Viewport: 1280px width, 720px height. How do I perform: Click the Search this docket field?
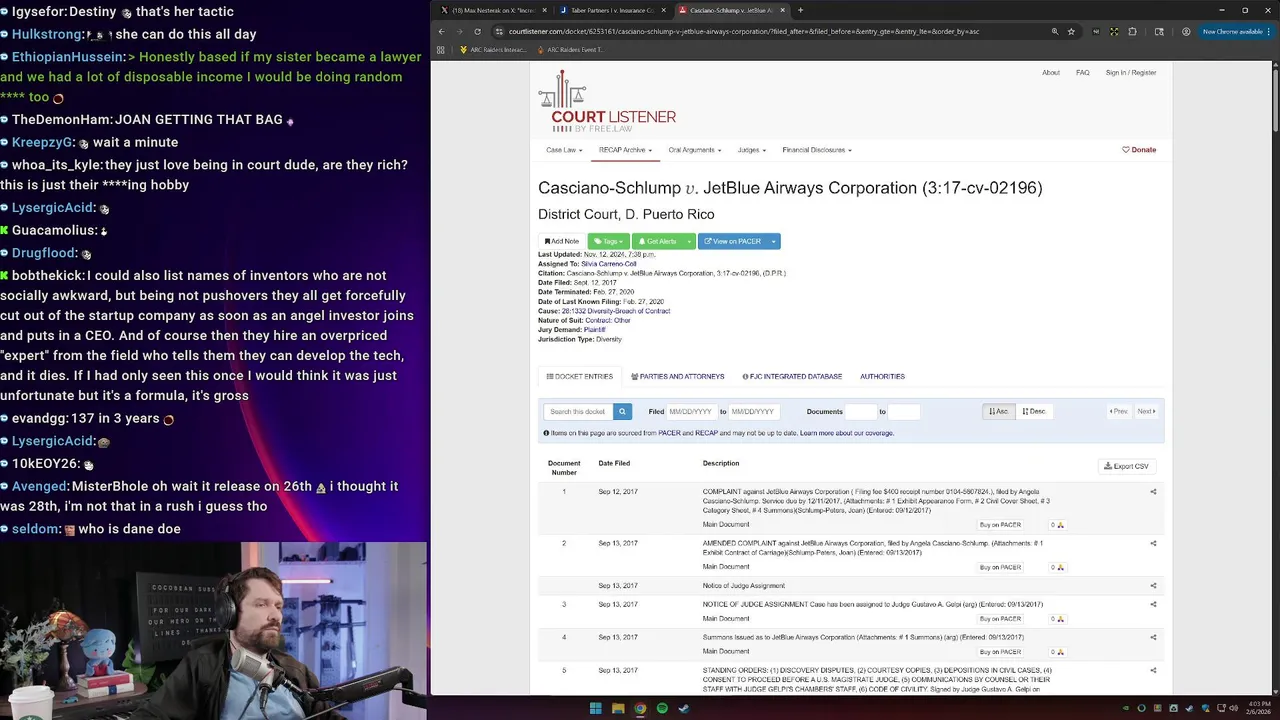pos(578,411)
